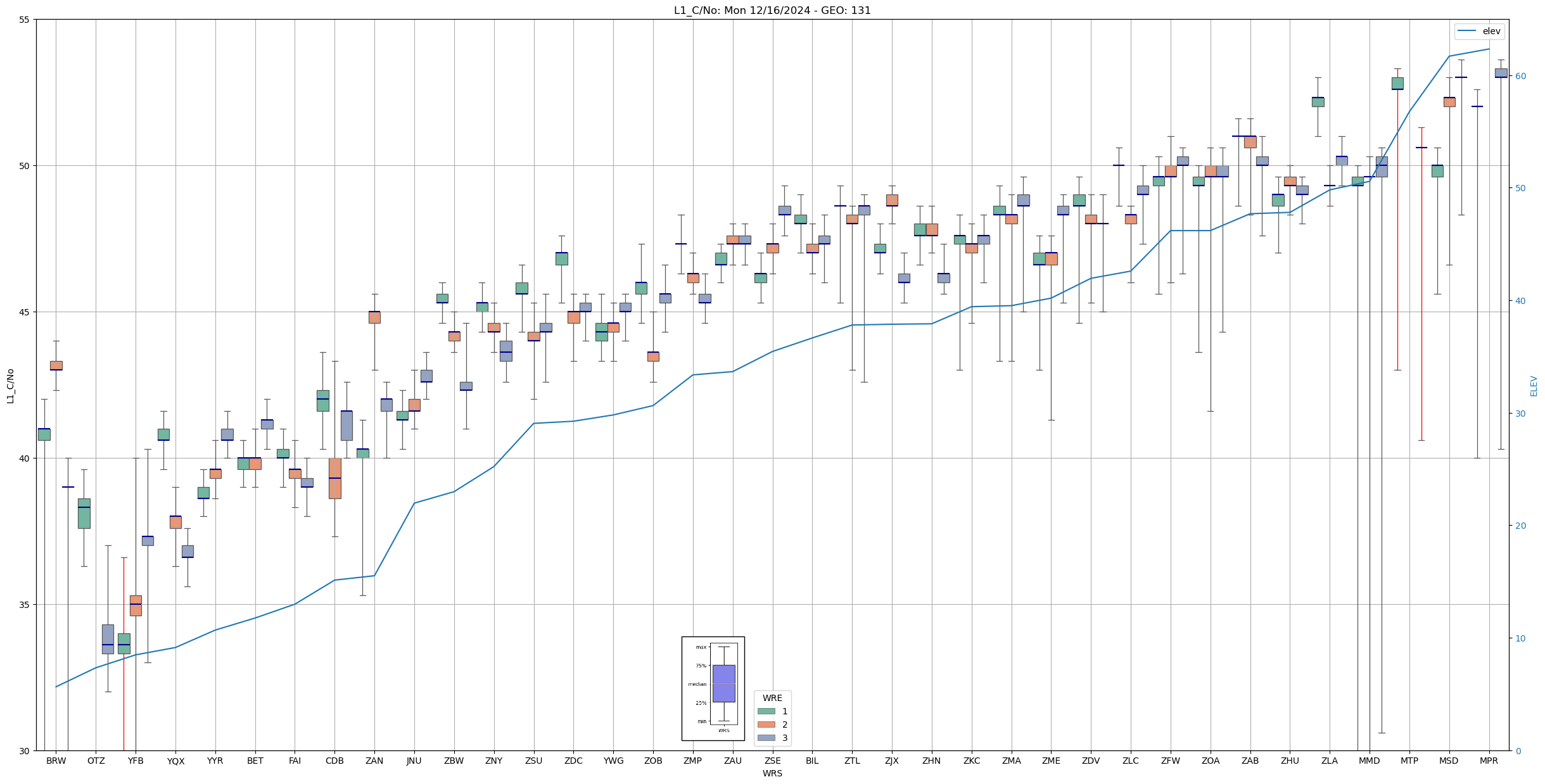Click the blue-gray WRE 3 legend swatch
The image size is (1545, 784).
766,738
